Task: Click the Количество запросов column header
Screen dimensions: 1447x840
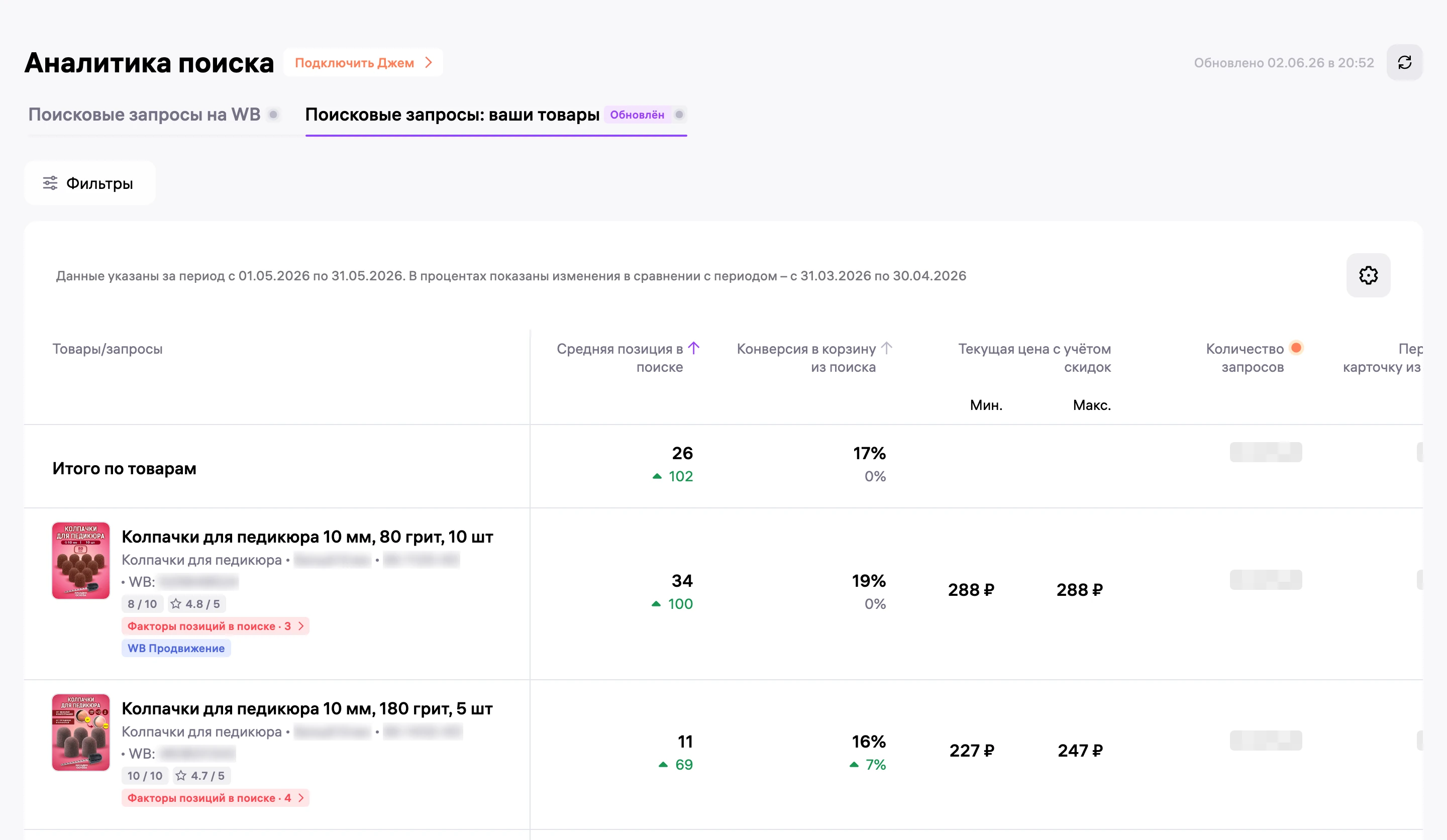Action: tap(1245, 358)
